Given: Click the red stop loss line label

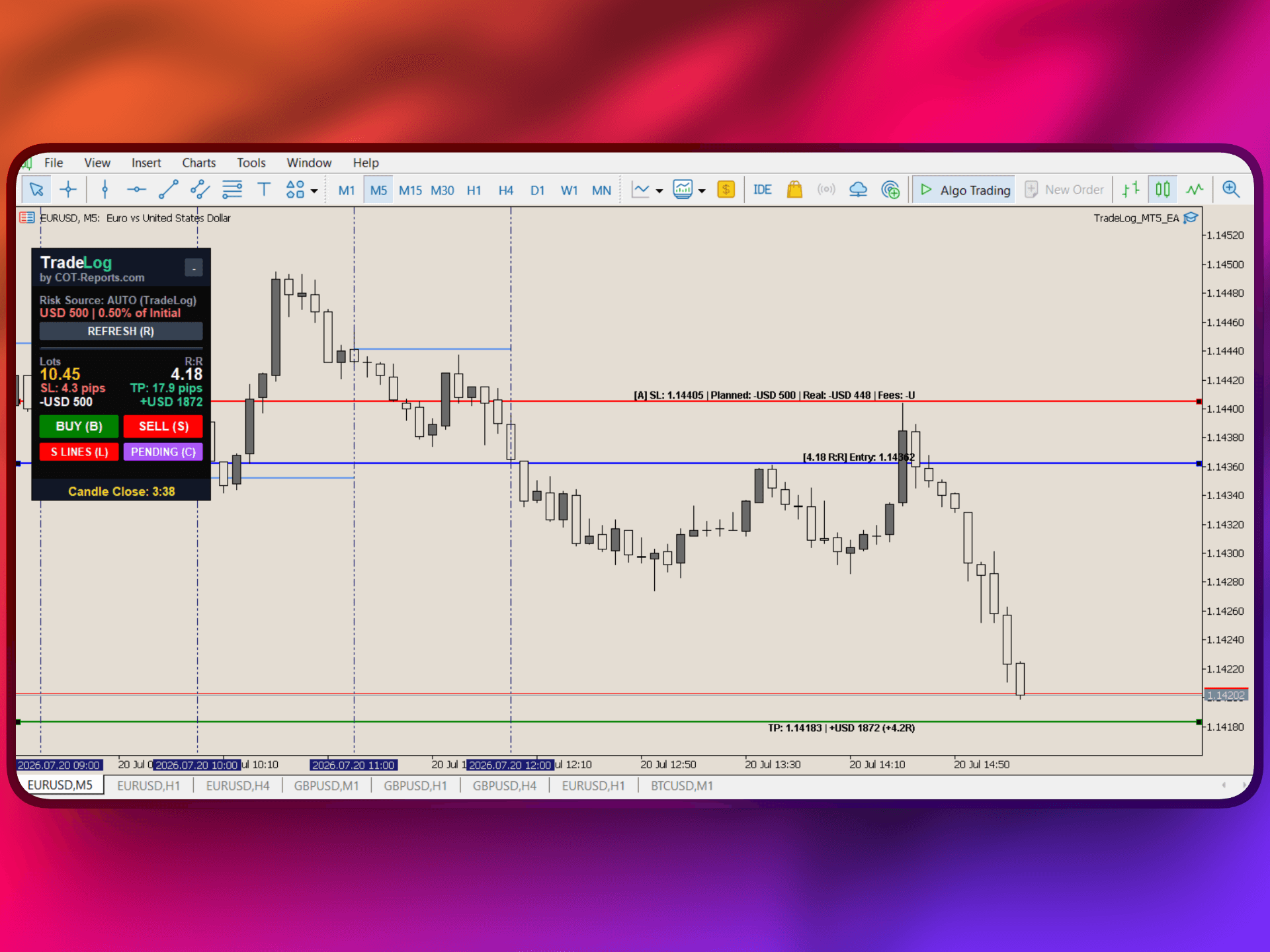Looking at the screenshot, I should click(x=774, y=395).
